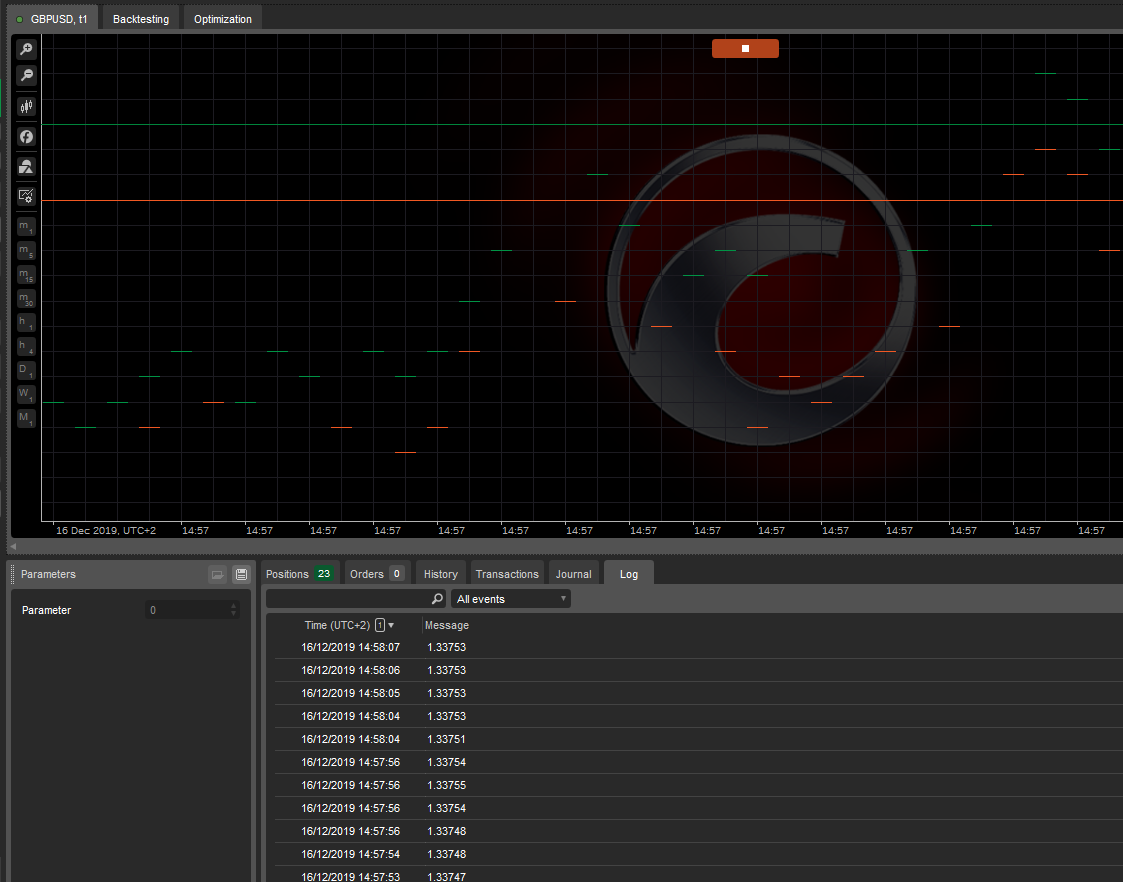Image resolution: width=1123 pixels, height=882 pixels.
Task: Click the green horizontal price line
Action: (x=582, y=125)
